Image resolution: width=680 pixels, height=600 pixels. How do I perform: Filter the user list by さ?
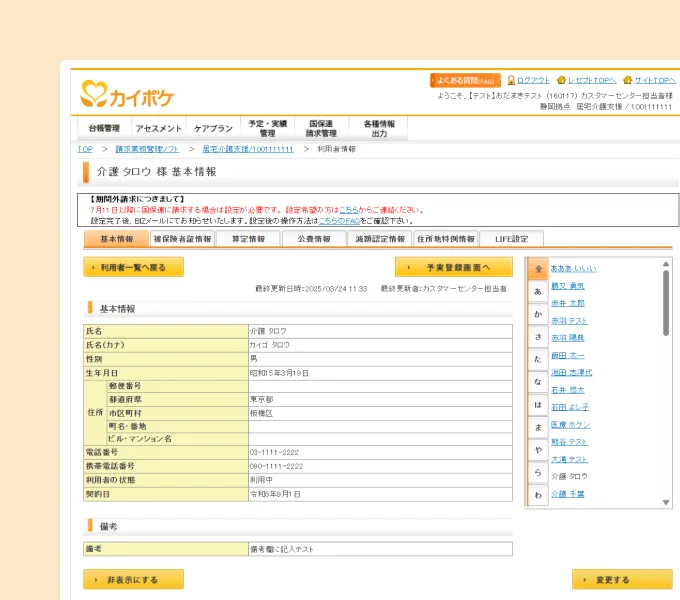pyautogui.click(x=538, y=336)
